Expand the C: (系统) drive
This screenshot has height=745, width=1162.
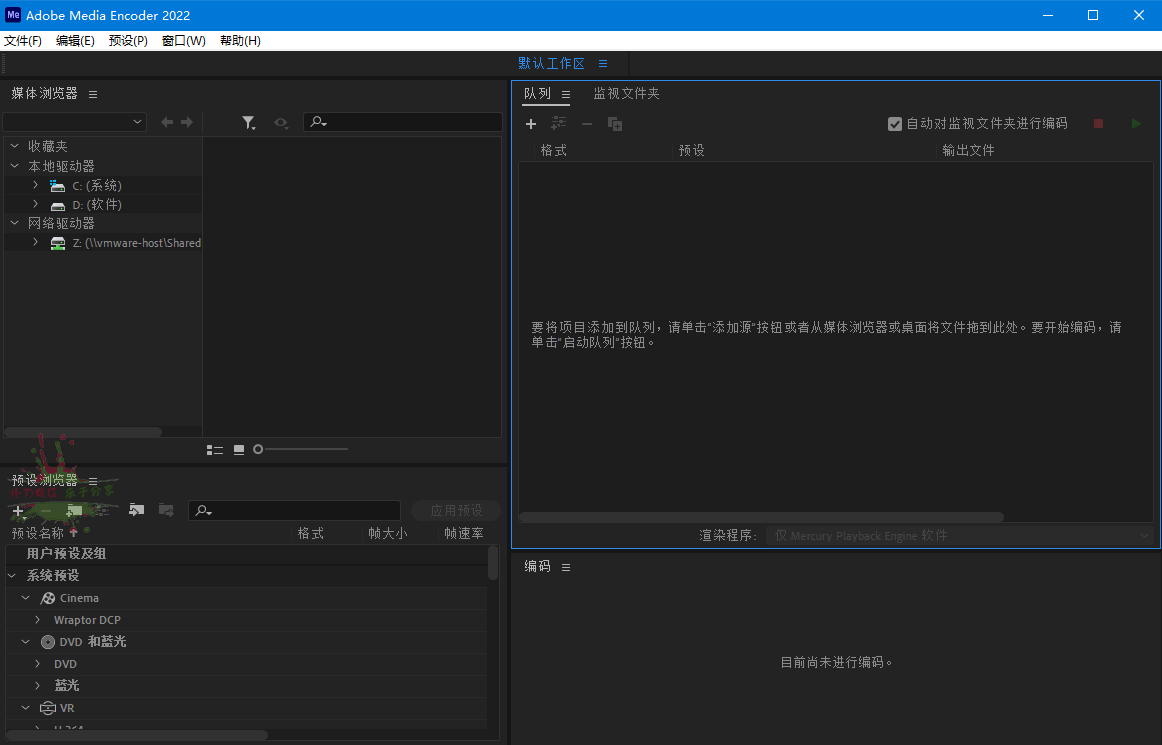click(x=36, y=185)
